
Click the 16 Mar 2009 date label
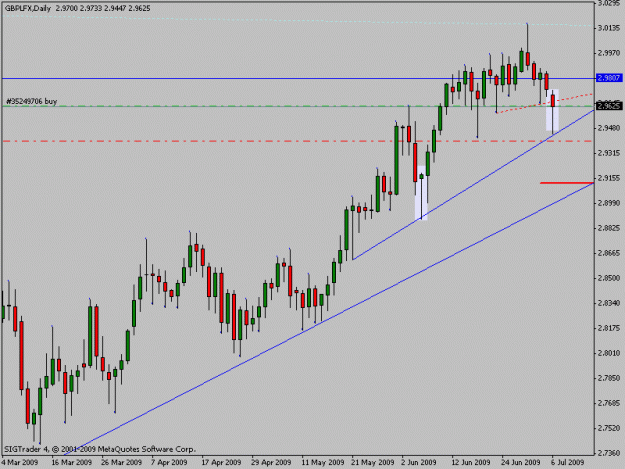coord(72,463)
